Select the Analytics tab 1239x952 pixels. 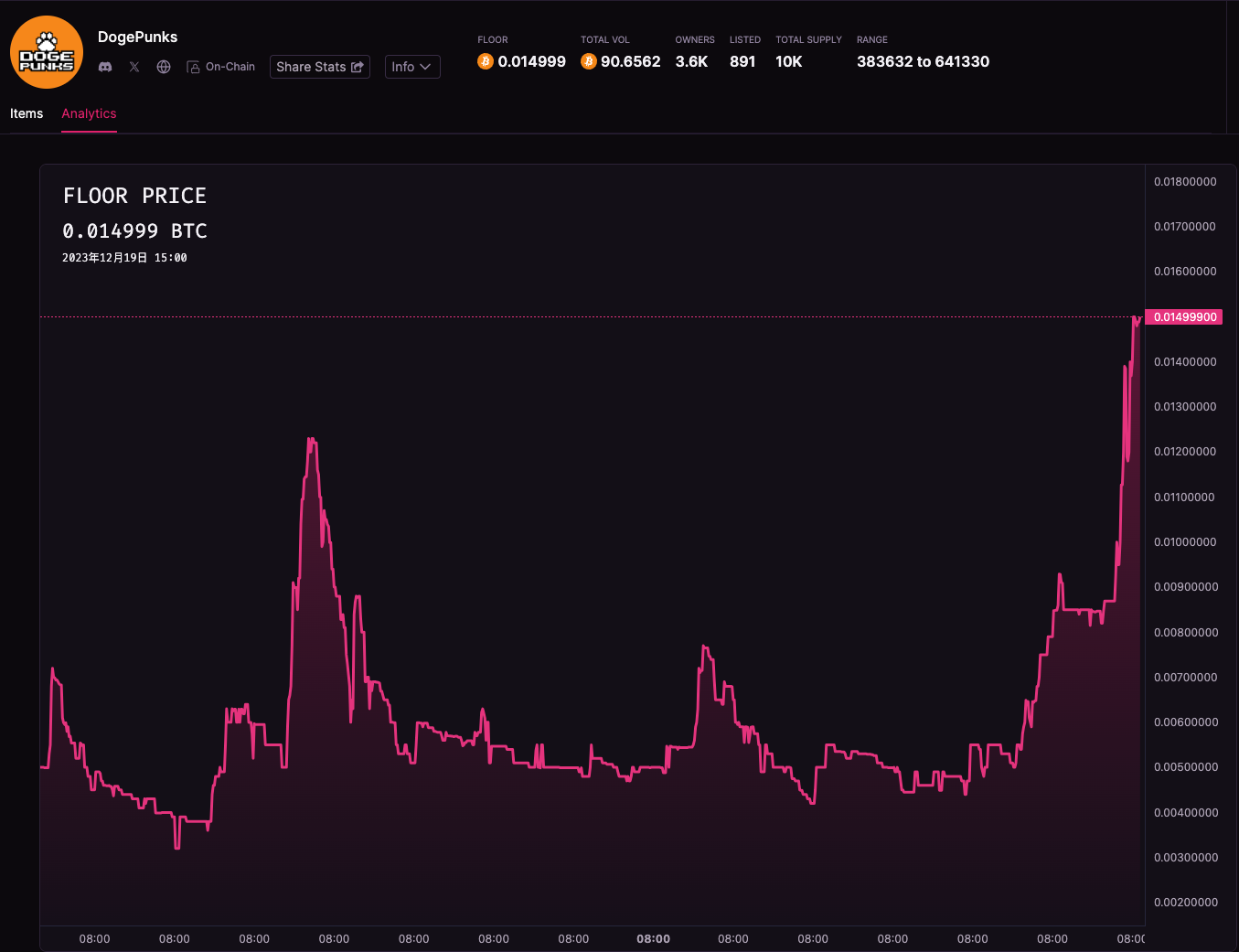[x=89, y=113]
